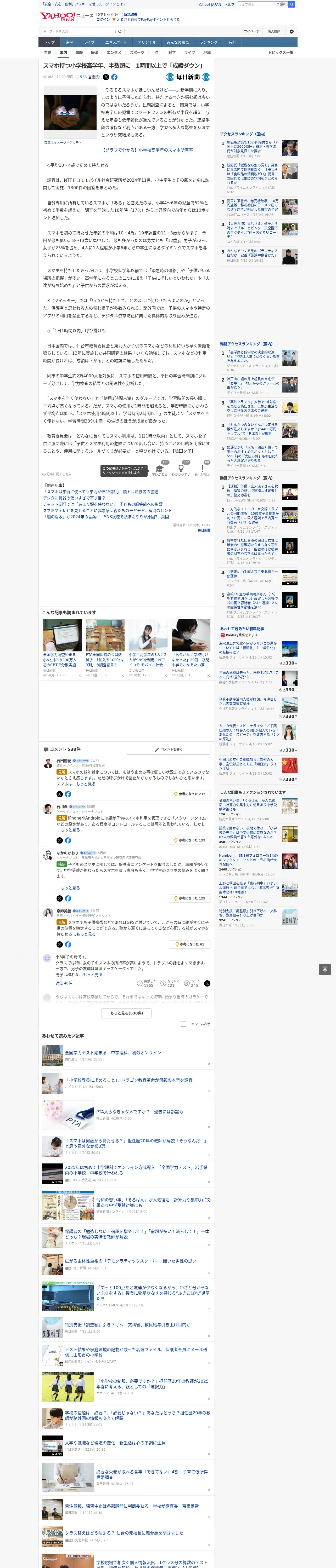
Task: Open the みんなの意見 navigation tab
Action: 178,43
